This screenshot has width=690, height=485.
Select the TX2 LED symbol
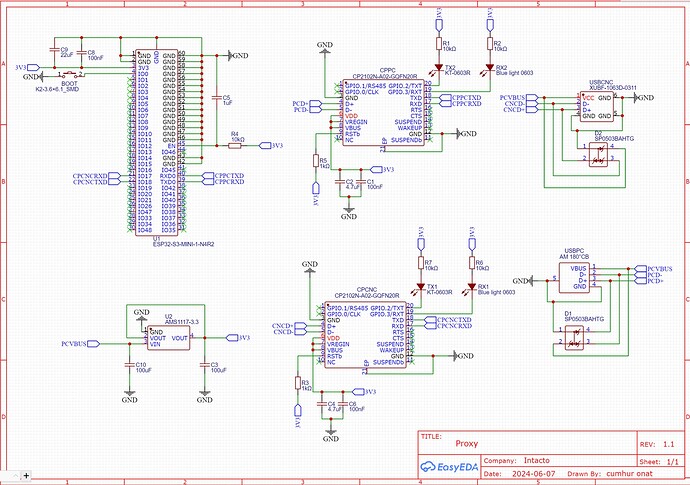point(439,68)
